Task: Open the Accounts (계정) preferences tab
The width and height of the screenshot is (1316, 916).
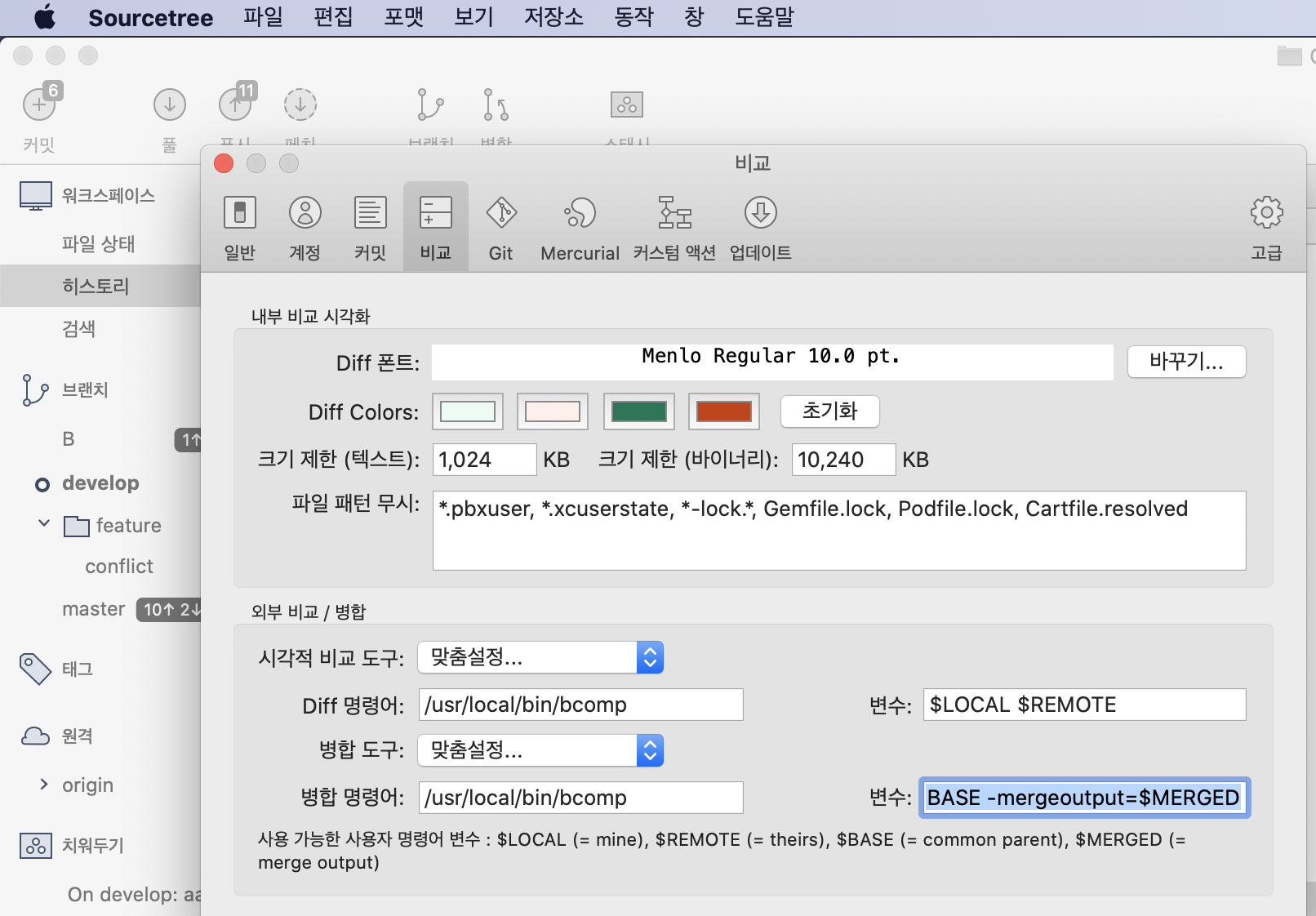Action: coord(305,228)
